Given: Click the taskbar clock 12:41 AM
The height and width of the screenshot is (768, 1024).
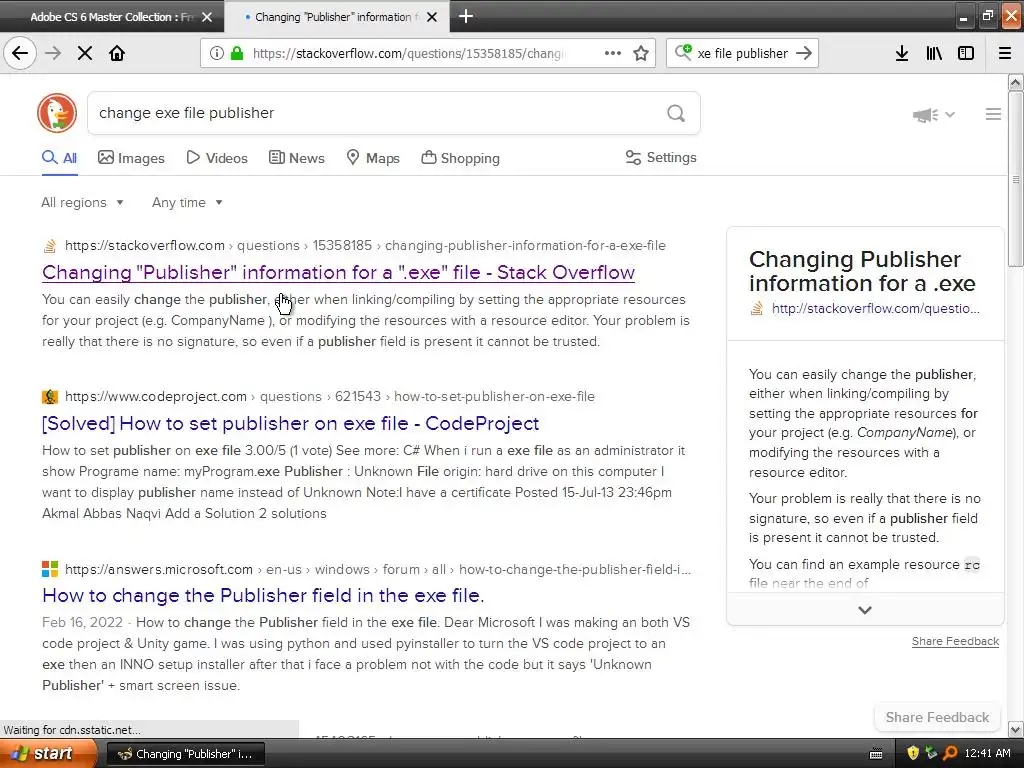Looking at the screenshot, I should coord(987,753).
